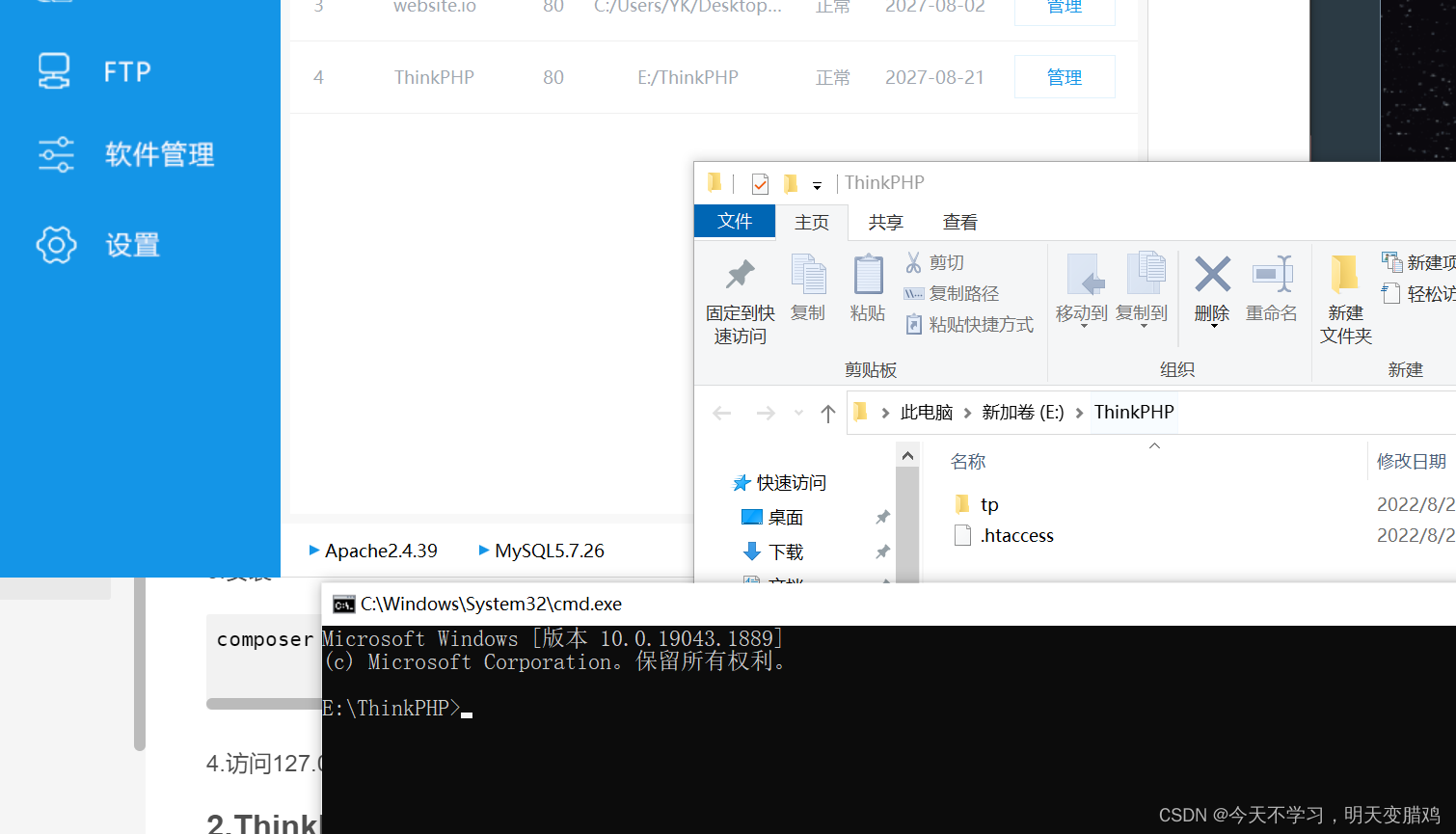The height and width of the screenshot is (834, 1456).
Task: Click the E:/ThinkPHP path cell
Action: (688, 77)
